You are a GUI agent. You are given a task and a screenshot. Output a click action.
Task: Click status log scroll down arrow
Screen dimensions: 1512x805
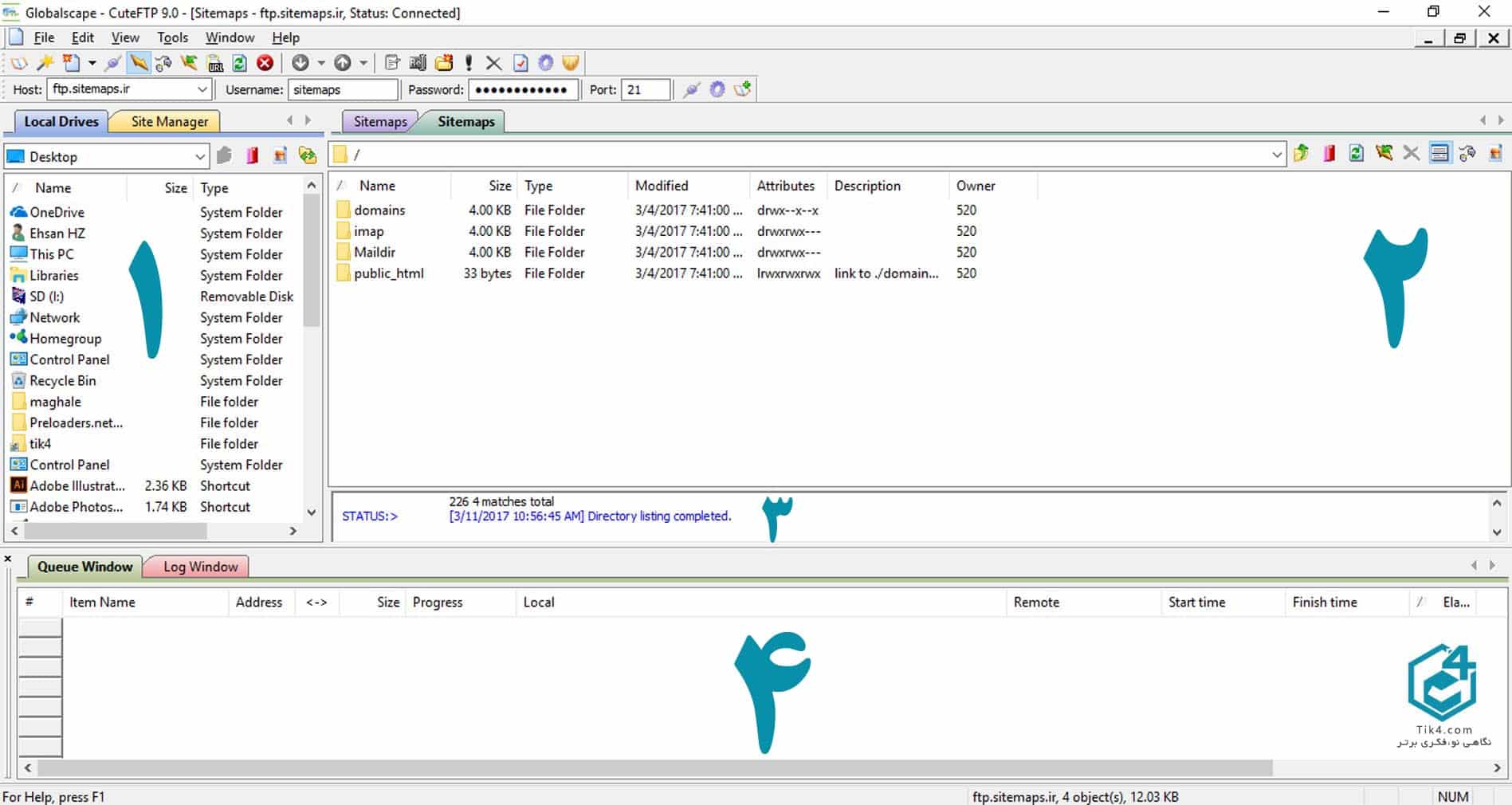pos(1497,532)
